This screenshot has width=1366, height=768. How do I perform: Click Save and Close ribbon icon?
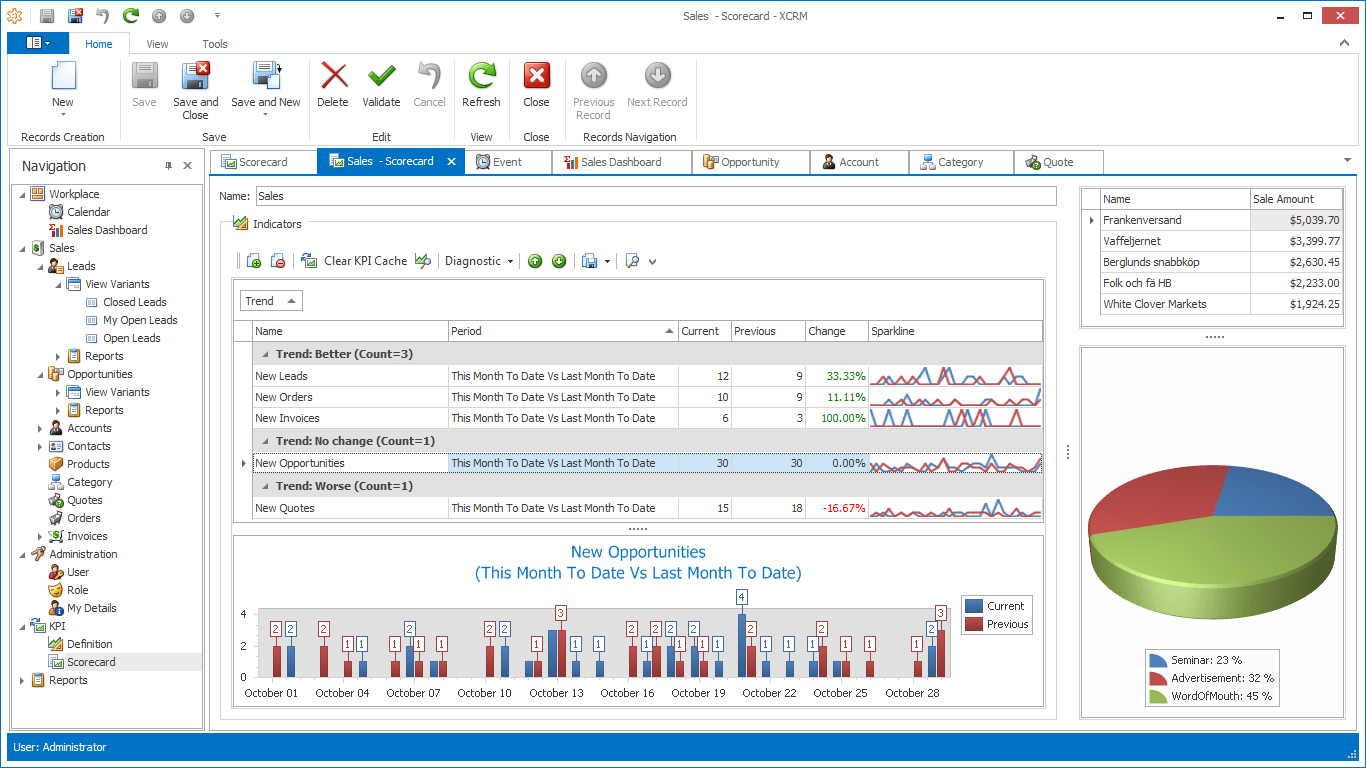click(195, 78)
